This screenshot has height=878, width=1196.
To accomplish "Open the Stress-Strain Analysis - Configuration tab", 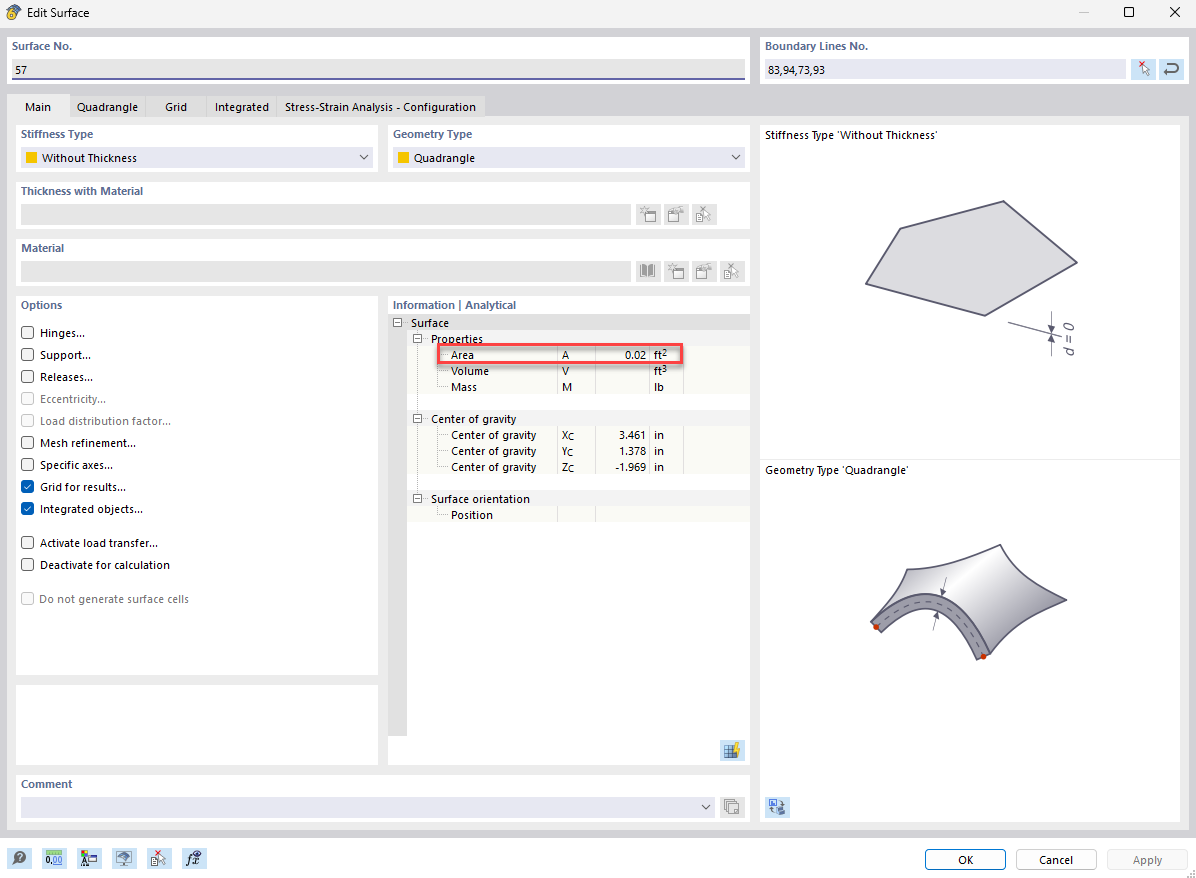I will 380,106.
